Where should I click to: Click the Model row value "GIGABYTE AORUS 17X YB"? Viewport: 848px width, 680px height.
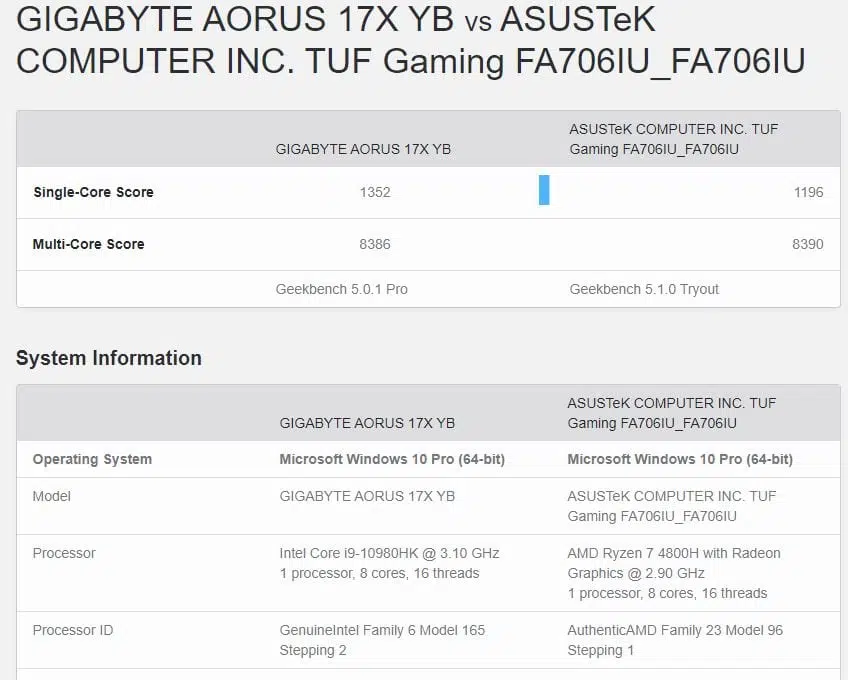click(x=367, y=496)
